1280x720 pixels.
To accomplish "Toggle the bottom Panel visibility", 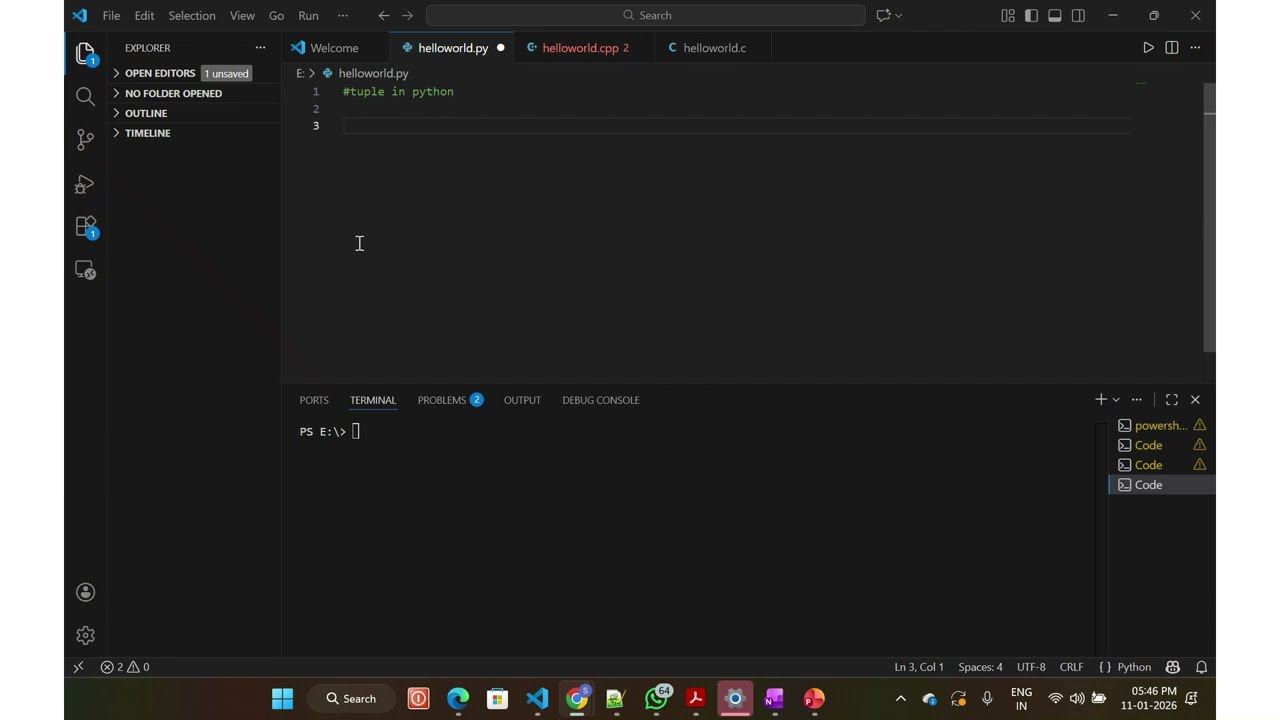I will point(1055,15).
